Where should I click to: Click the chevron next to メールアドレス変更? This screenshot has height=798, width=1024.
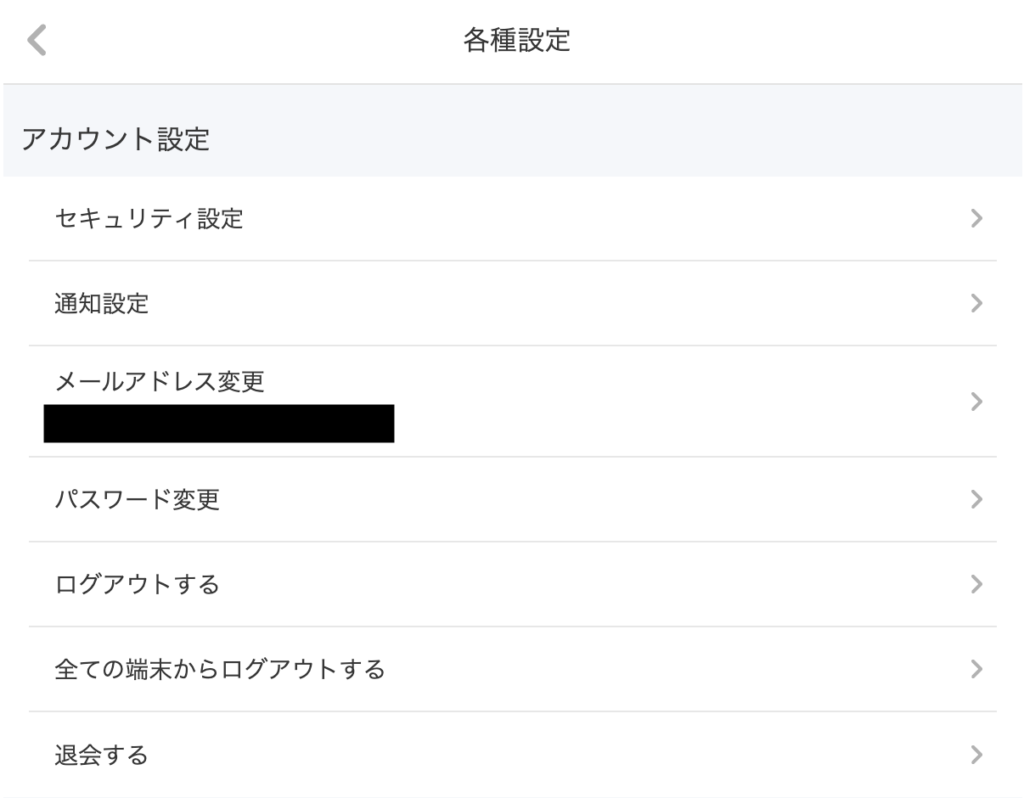click(977, 402)
